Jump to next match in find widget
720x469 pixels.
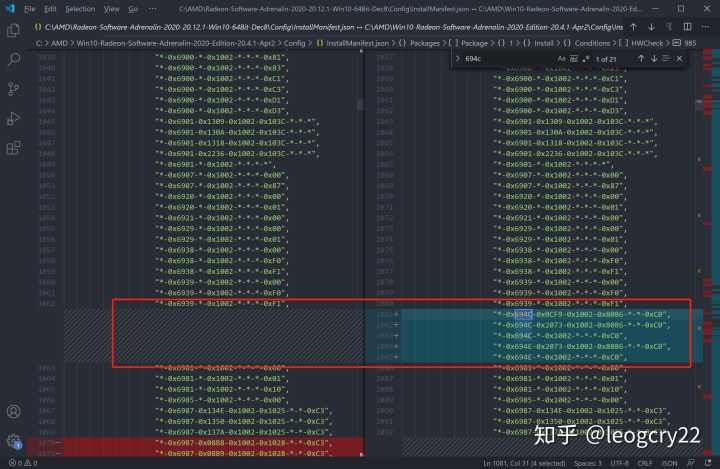(654, 59)
